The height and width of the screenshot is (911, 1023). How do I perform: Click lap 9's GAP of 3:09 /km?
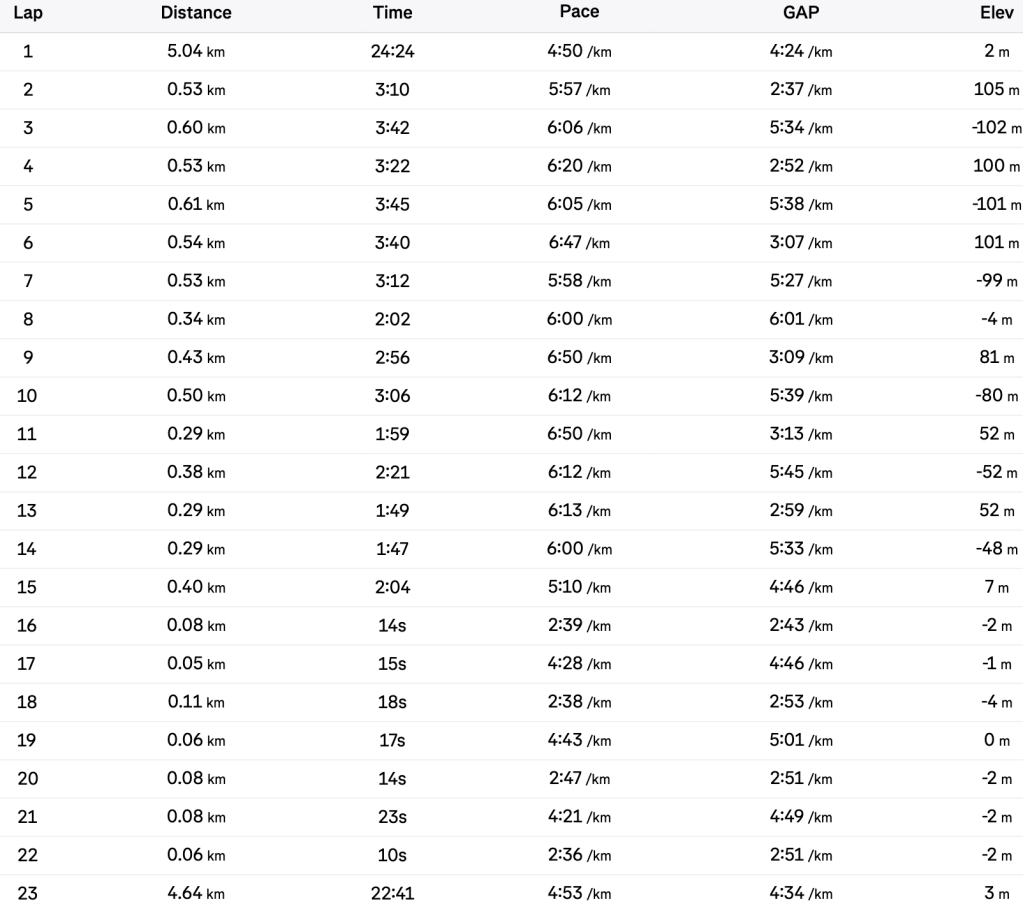[801, 358]
